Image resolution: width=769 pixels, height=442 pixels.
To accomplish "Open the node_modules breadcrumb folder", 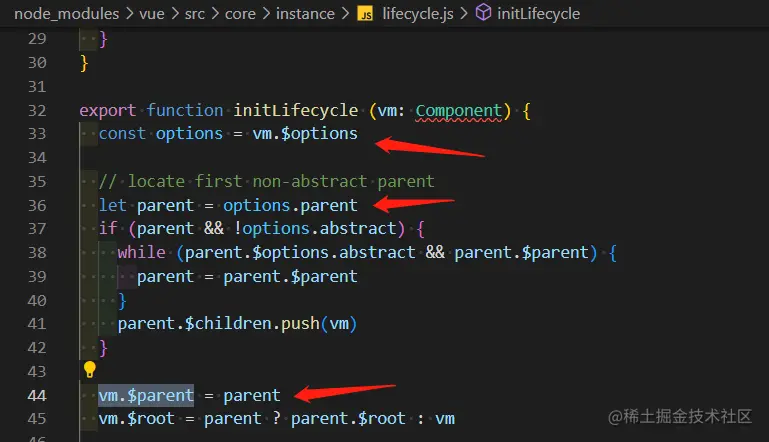I will click(62, 14).
